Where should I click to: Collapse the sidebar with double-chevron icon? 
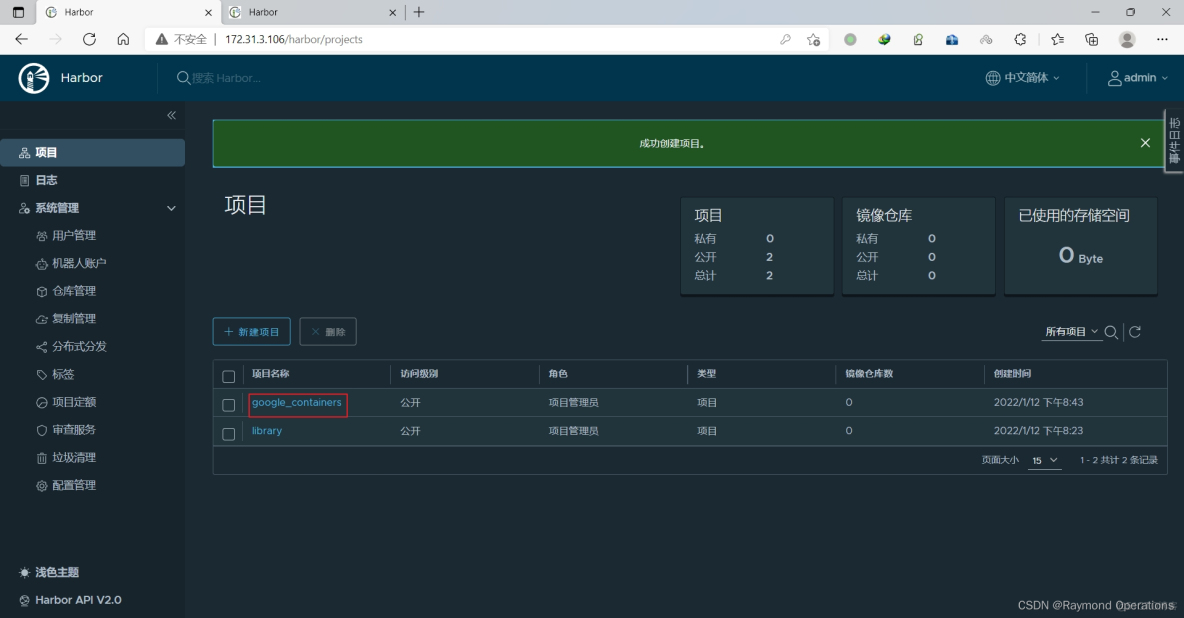pos(171,116)
